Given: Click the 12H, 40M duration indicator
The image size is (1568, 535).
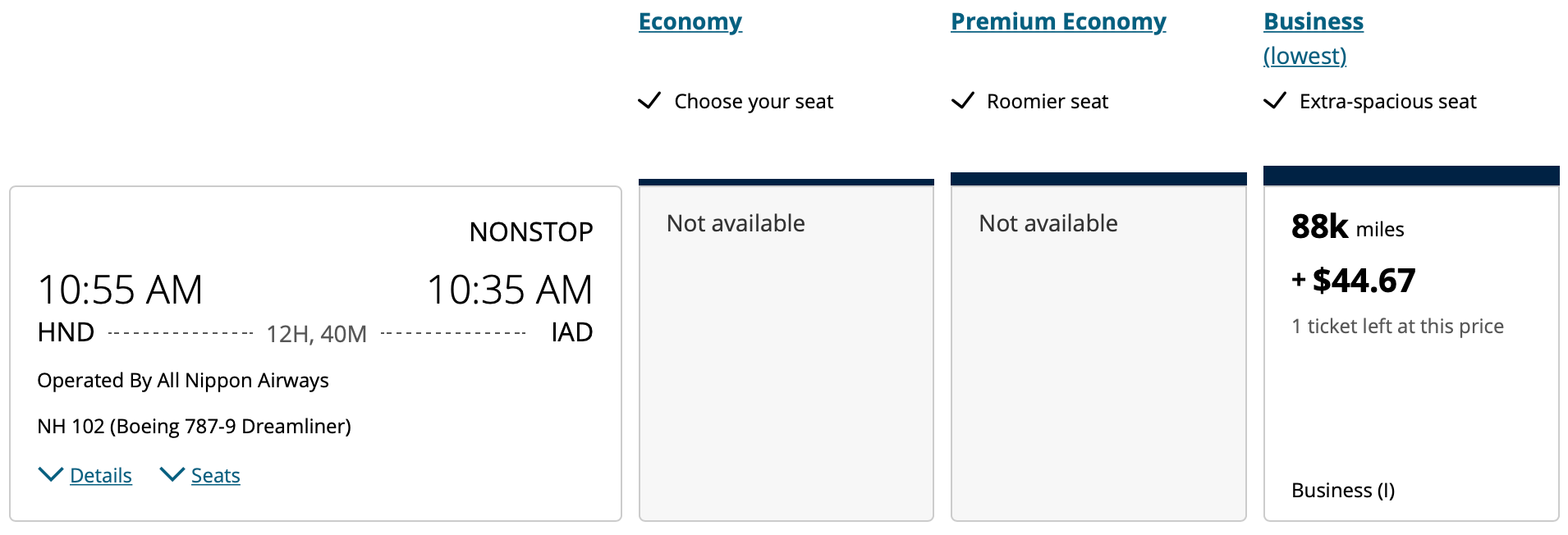Looking at the screenshot, I should [315, 333].
